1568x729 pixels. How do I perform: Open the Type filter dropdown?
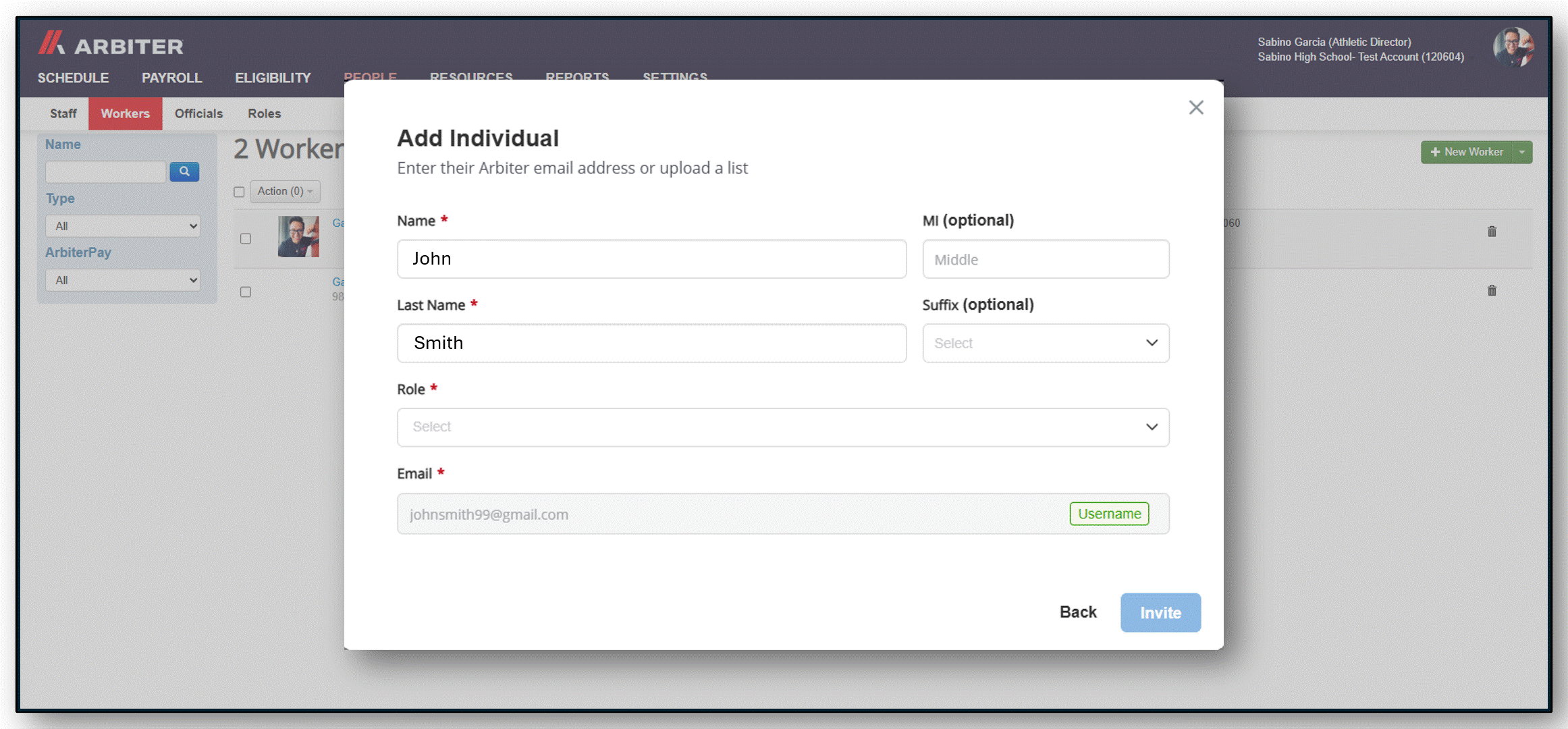coord(123,226)
